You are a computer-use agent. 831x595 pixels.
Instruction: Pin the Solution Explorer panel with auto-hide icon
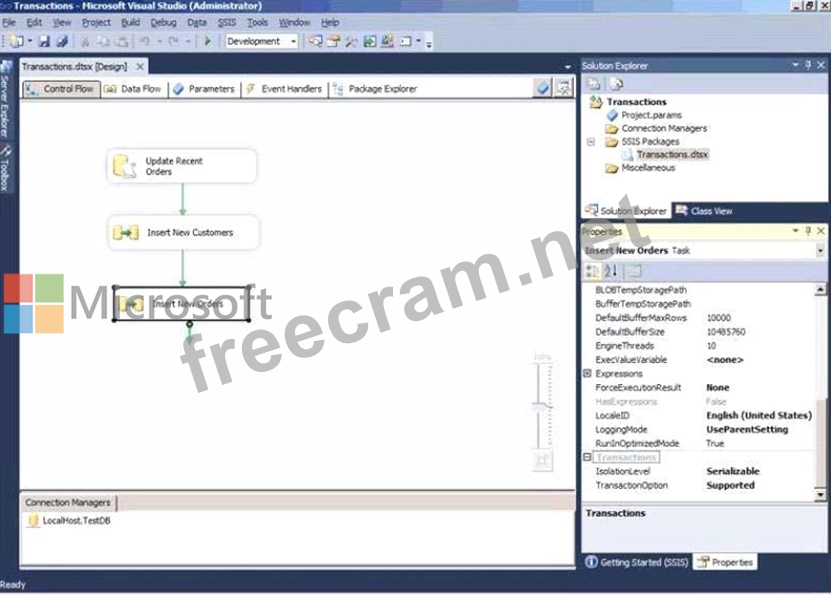pos(808,65)
